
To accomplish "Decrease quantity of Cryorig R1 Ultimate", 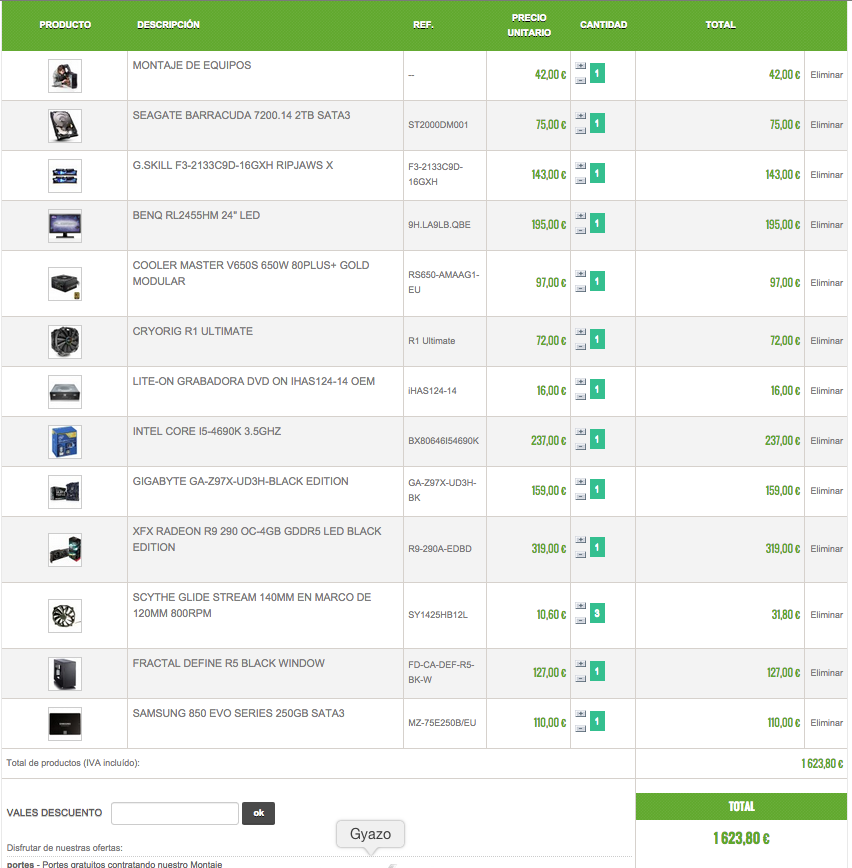I will 580,347.
